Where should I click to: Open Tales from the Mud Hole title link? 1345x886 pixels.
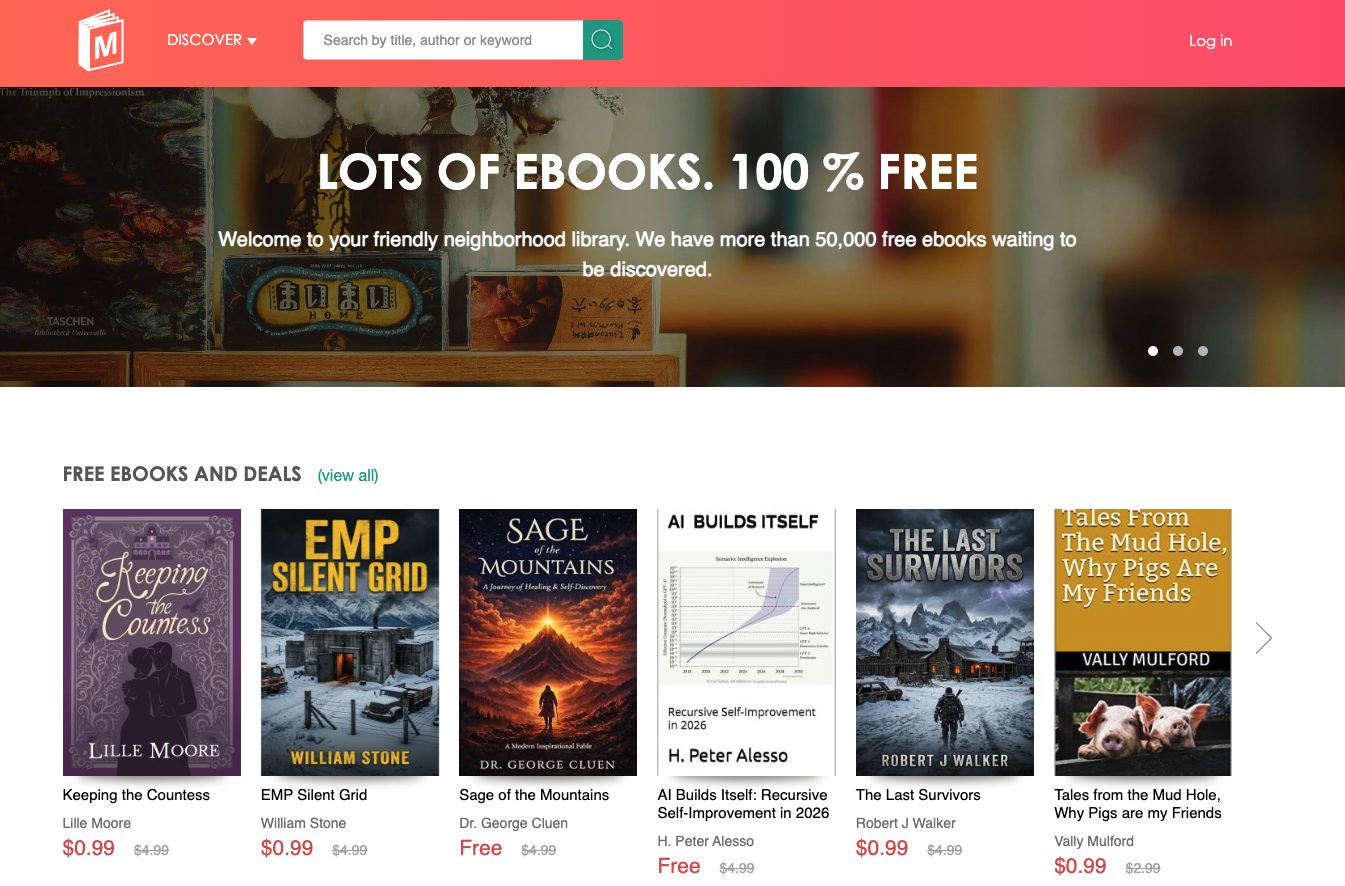click(1139, 804)
